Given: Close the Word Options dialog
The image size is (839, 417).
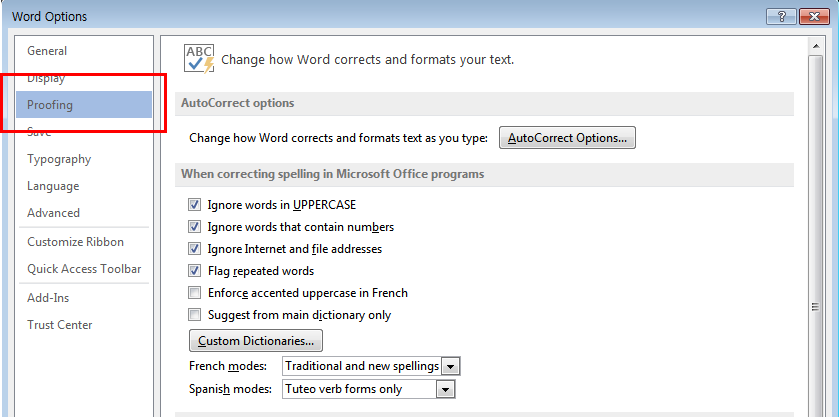Looking at the screenshot, I should coord(813,16).
